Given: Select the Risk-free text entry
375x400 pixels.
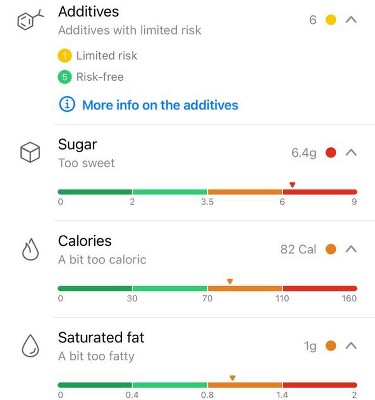Looking at the screenshot, I should tap(100, 77).
